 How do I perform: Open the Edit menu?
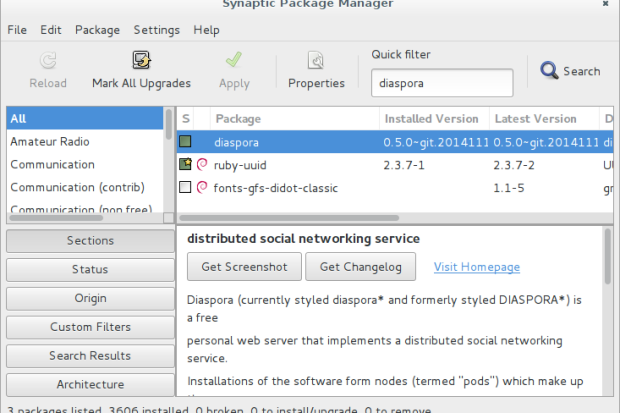tap(51, 30)
